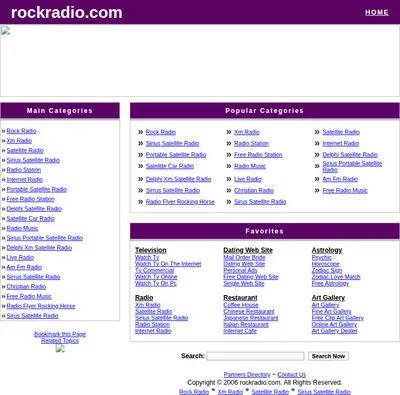
Task: Open Partners Directory link in footer
Action: click(247, 375)
